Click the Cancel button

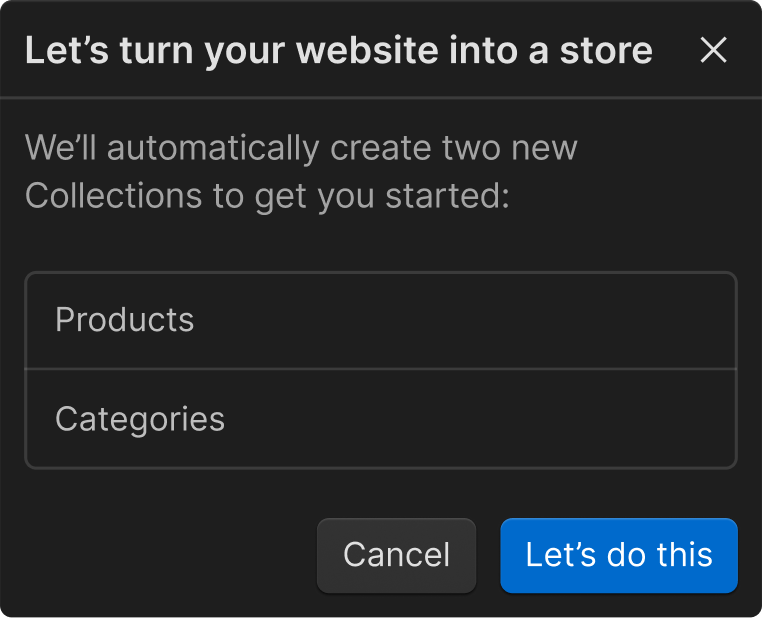point(396,555)
